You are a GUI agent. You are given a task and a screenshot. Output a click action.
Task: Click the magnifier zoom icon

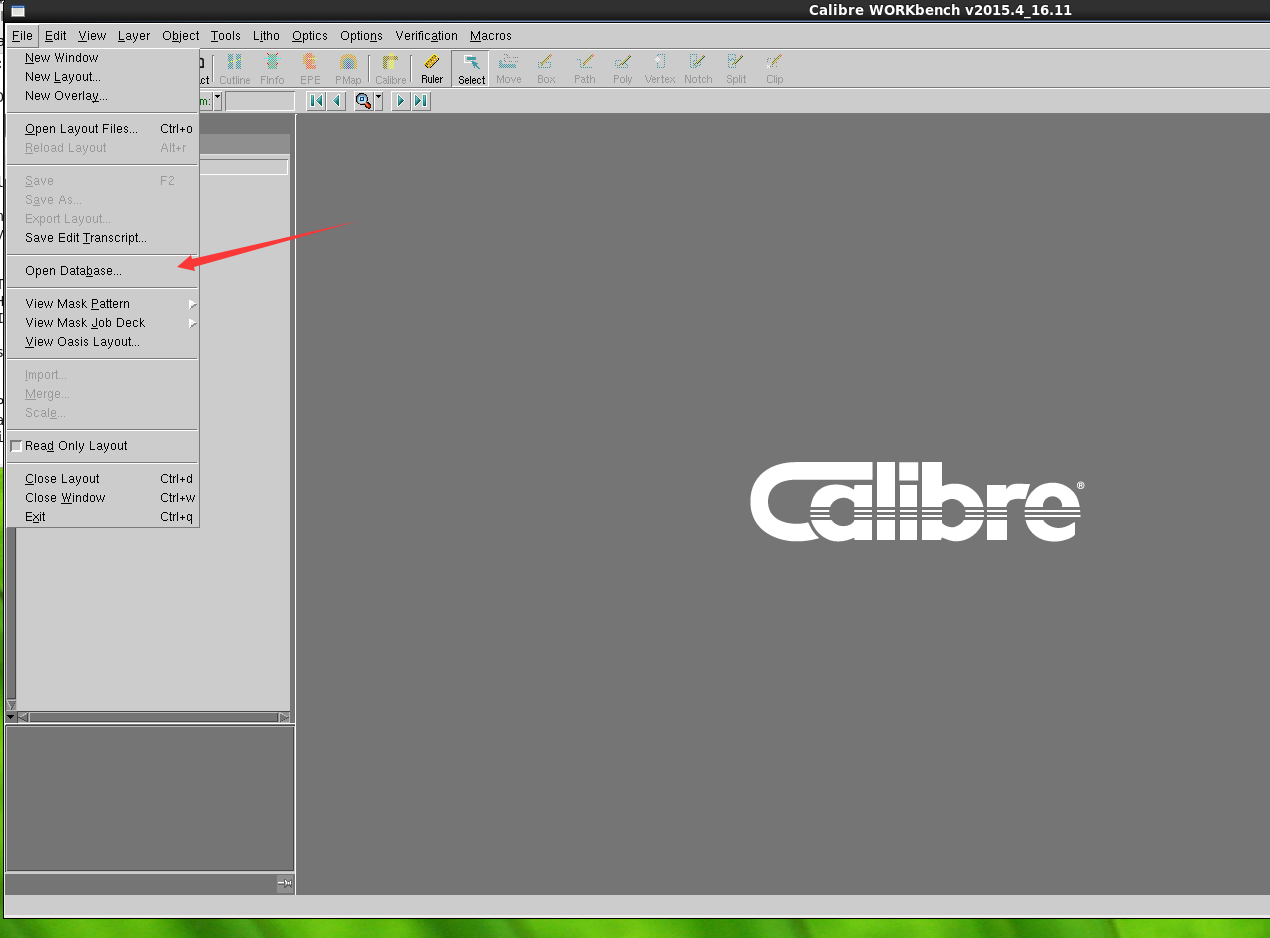364,101
